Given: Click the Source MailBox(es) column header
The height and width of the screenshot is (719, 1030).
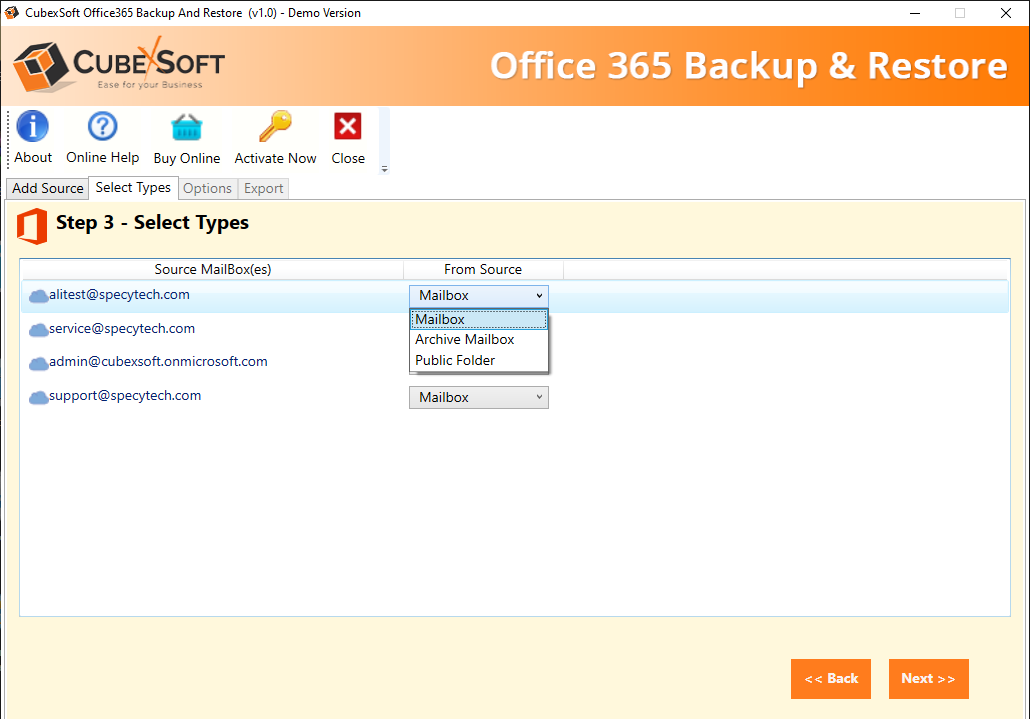Looking at the screenshot, I should pos(212,269).
